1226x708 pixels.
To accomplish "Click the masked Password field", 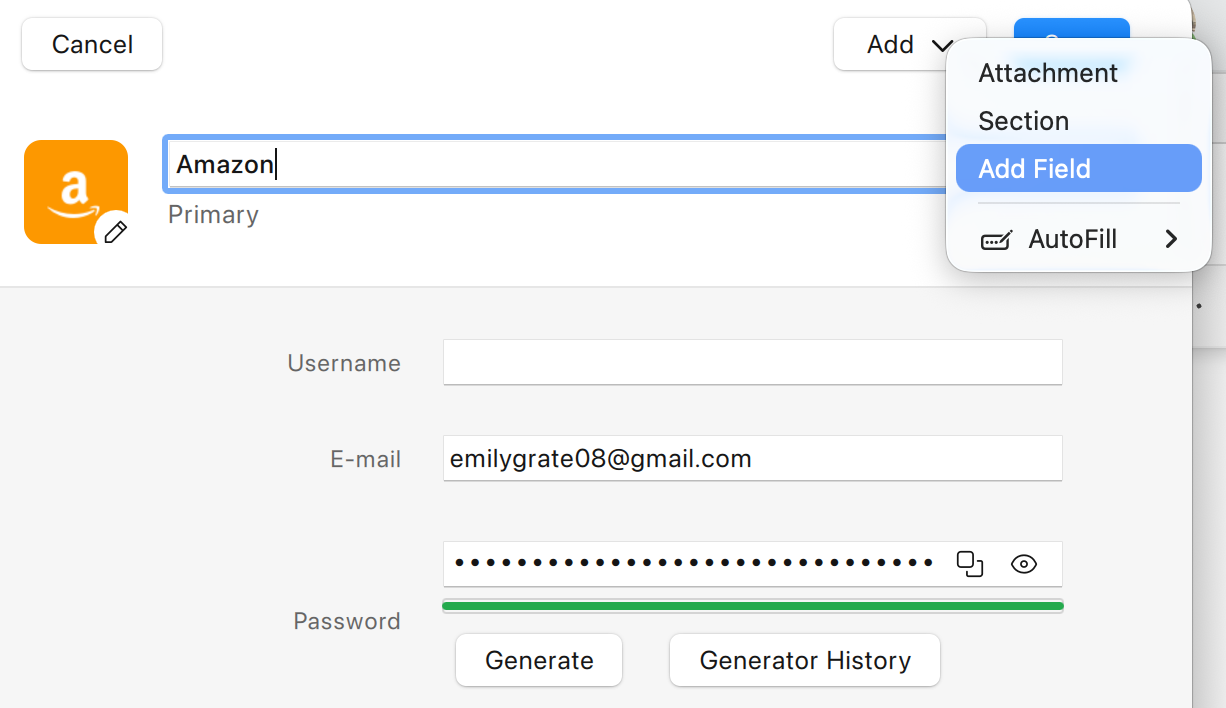I will click(695, 564).
